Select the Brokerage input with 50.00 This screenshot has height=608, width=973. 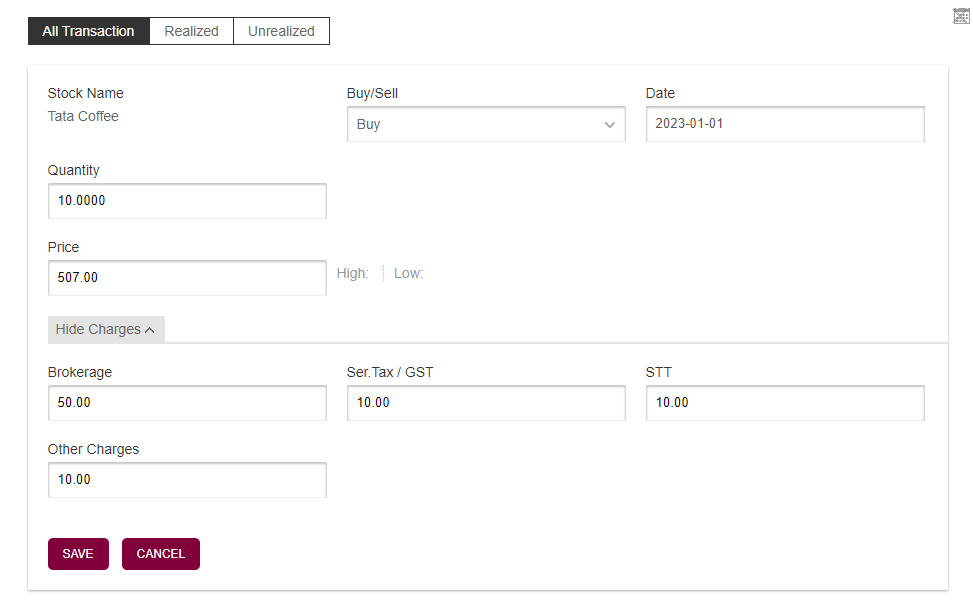click(x=187, y=403)
